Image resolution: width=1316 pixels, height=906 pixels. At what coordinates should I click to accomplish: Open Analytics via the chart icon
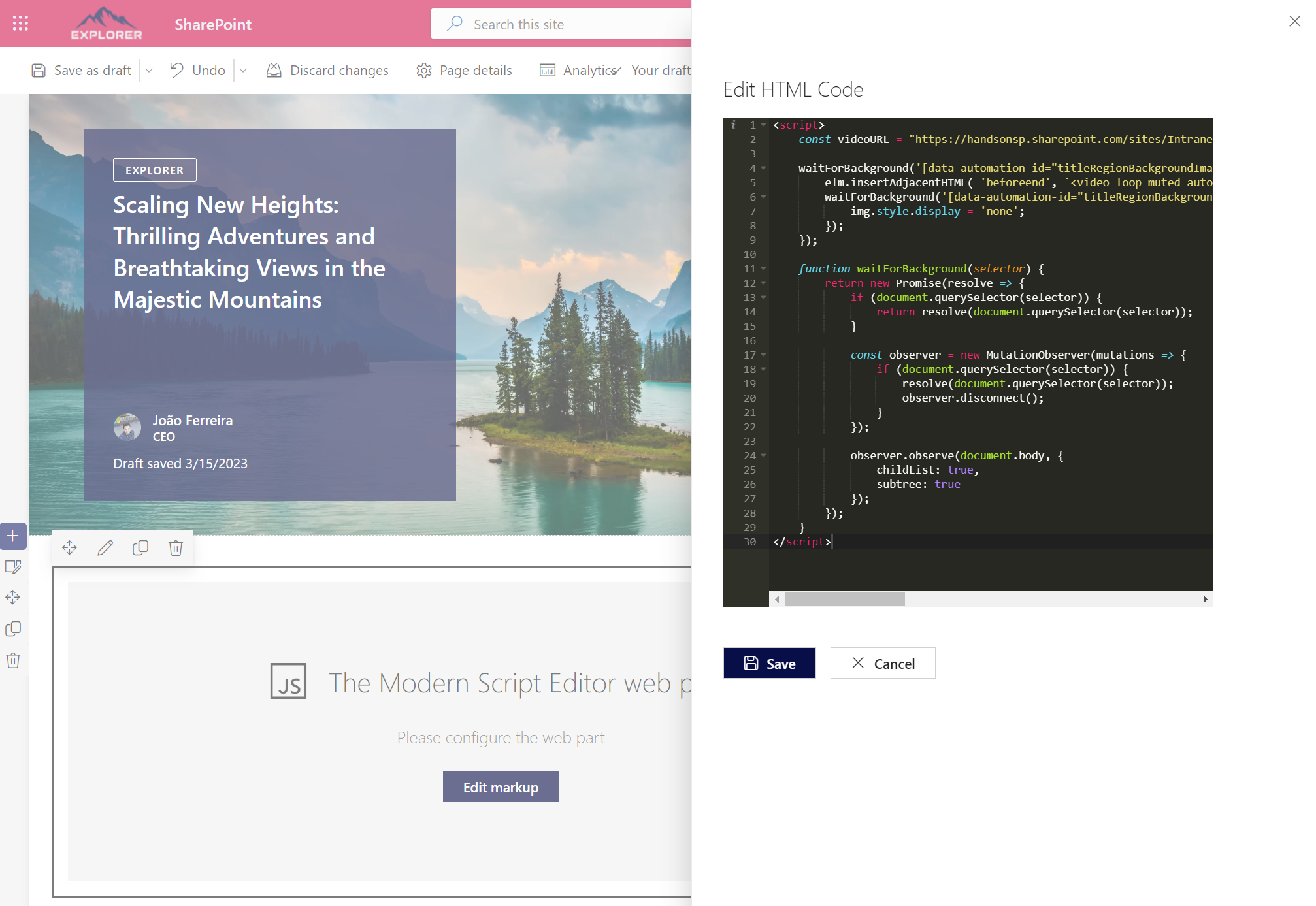pos(548,70)
